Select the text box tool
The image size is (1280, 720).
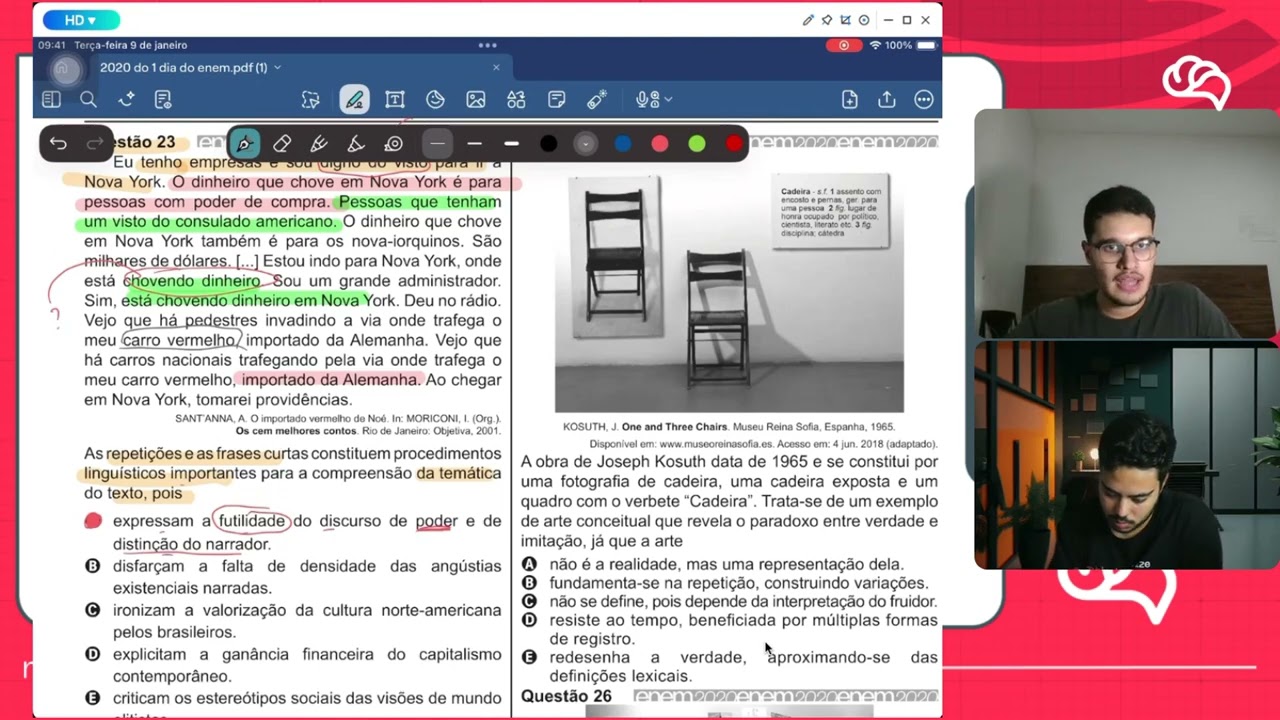tap(395, 99)
